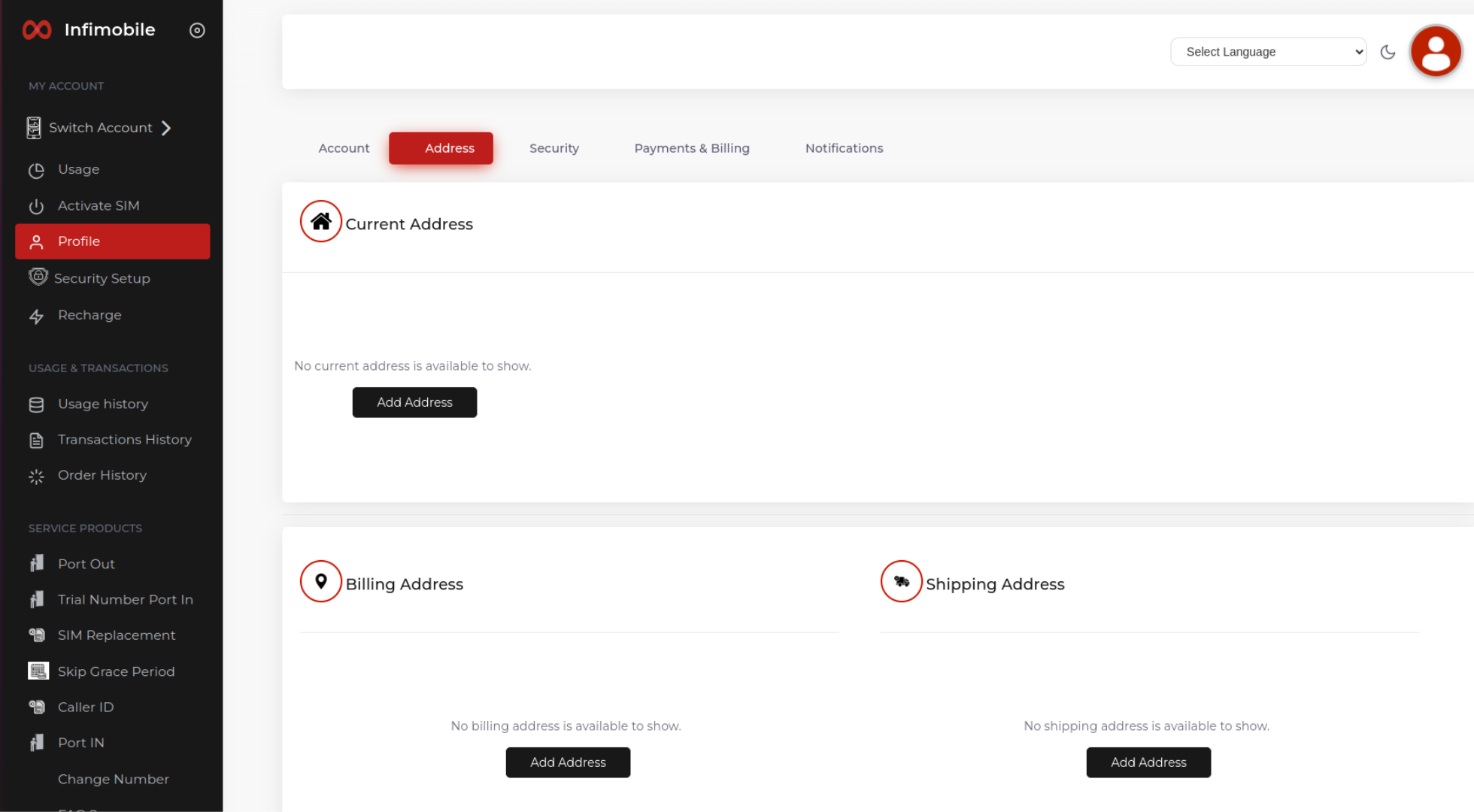The width and height of the screenshot is (1474, 812).
Task: Open the Select Language dropdown
Action: pyautogui.click(x=1268, y=52)
